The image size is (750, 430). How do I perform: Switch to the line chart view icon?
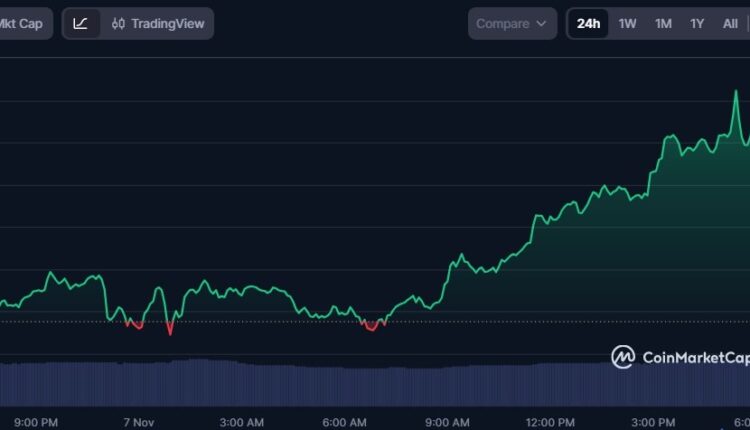click(81, 23)
